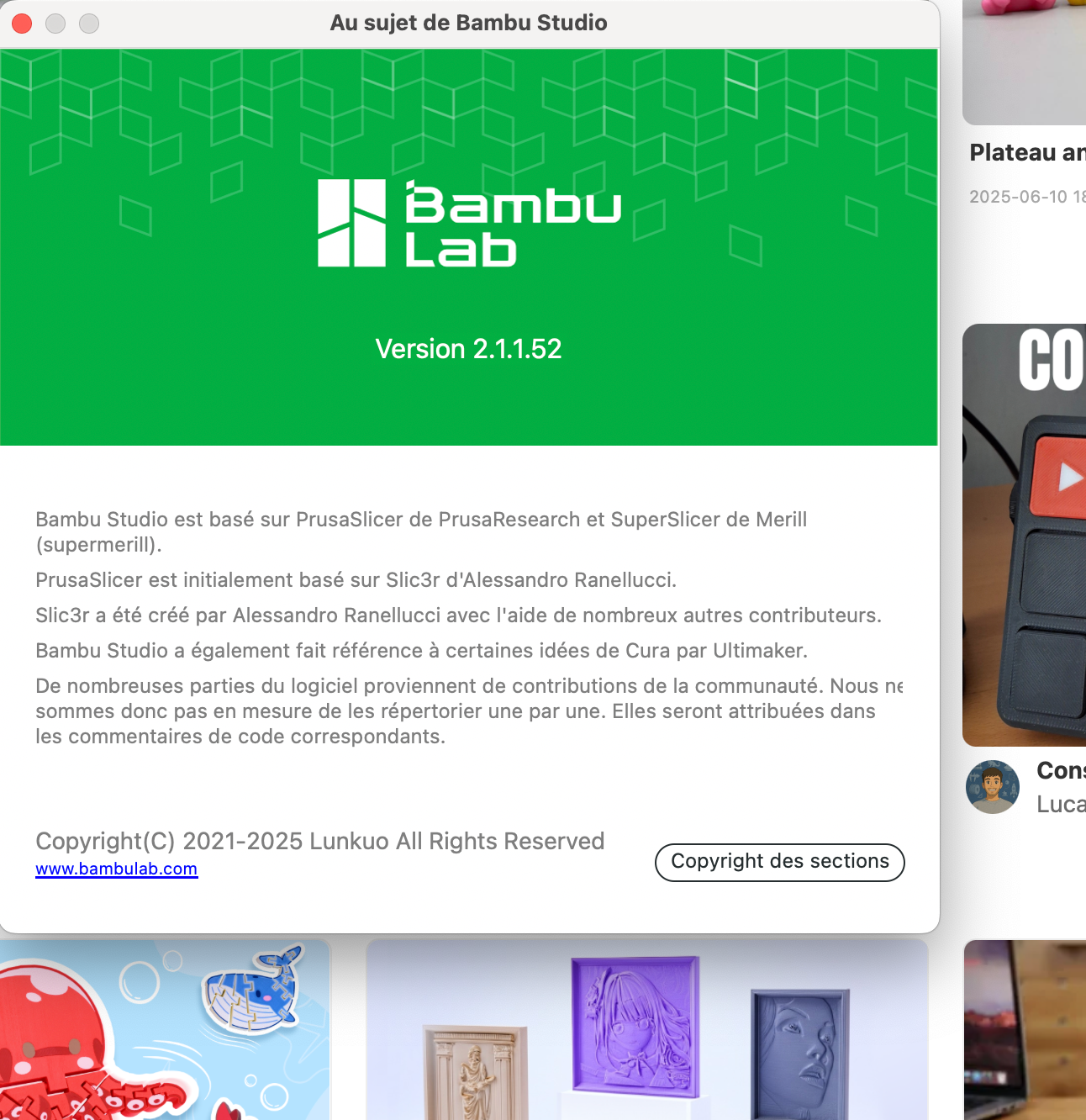1086x1120 pixels.
Task: Click the grey minimize window button
Action: pos(55,24)
